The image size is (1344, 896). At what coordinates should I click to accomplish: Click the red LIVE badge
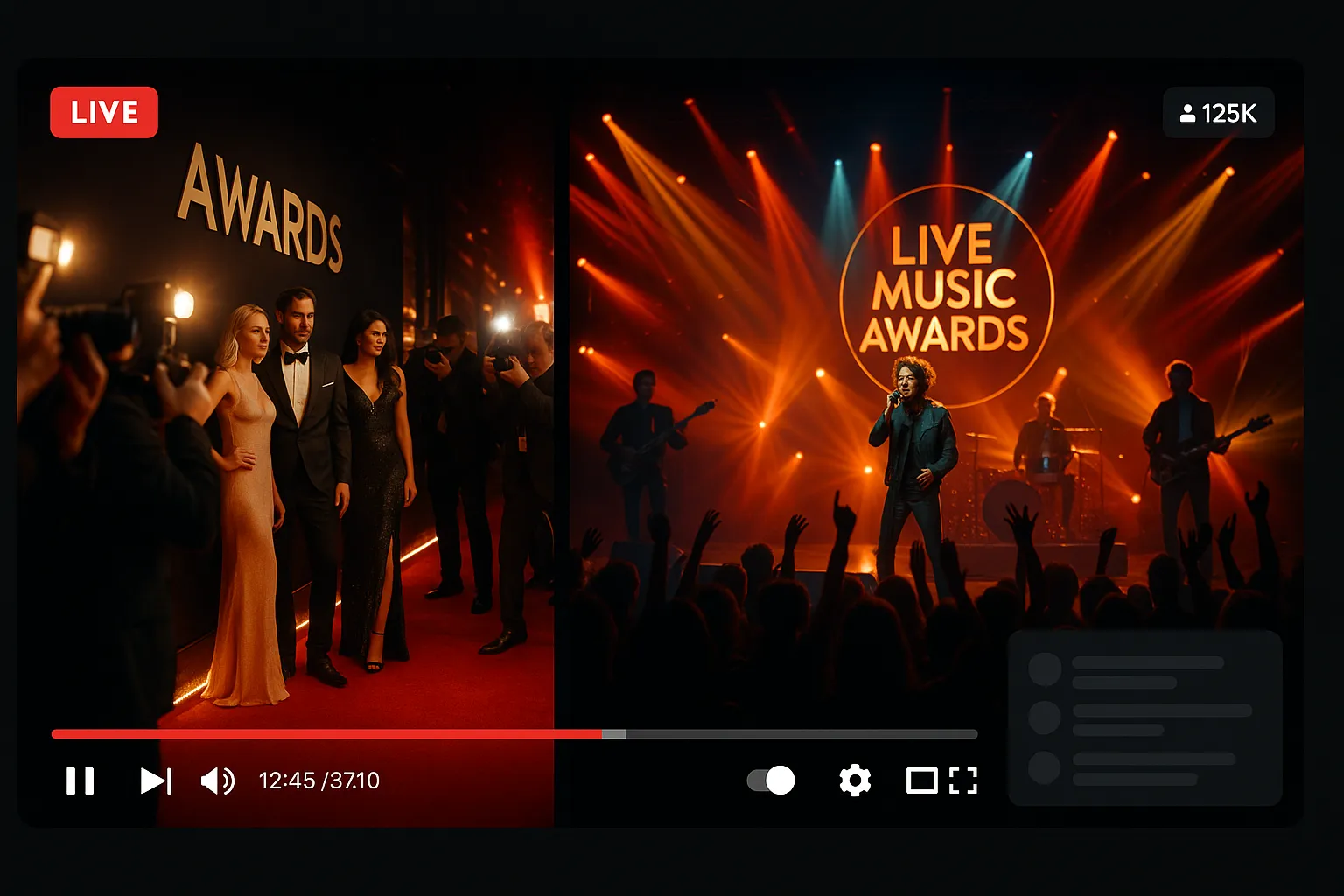click(x=104, y=112)
